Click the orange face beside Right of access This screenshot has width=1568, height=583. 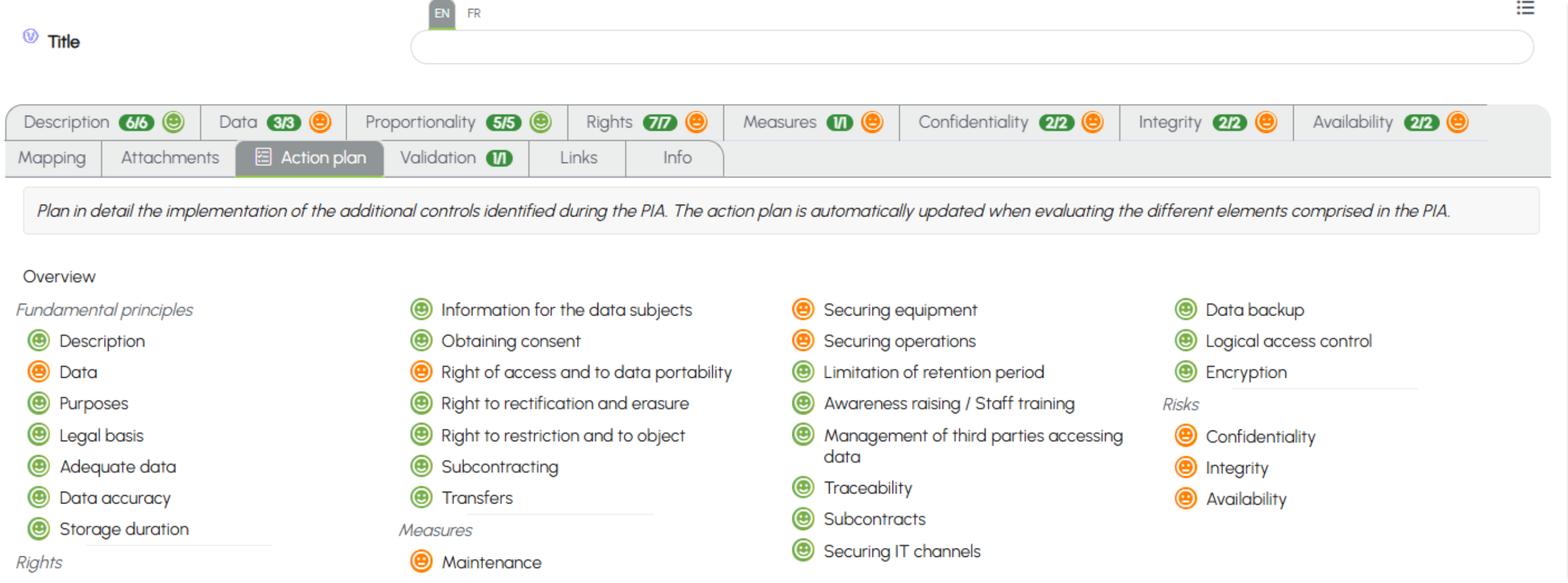pyautogui.click(x=421, y=371)
